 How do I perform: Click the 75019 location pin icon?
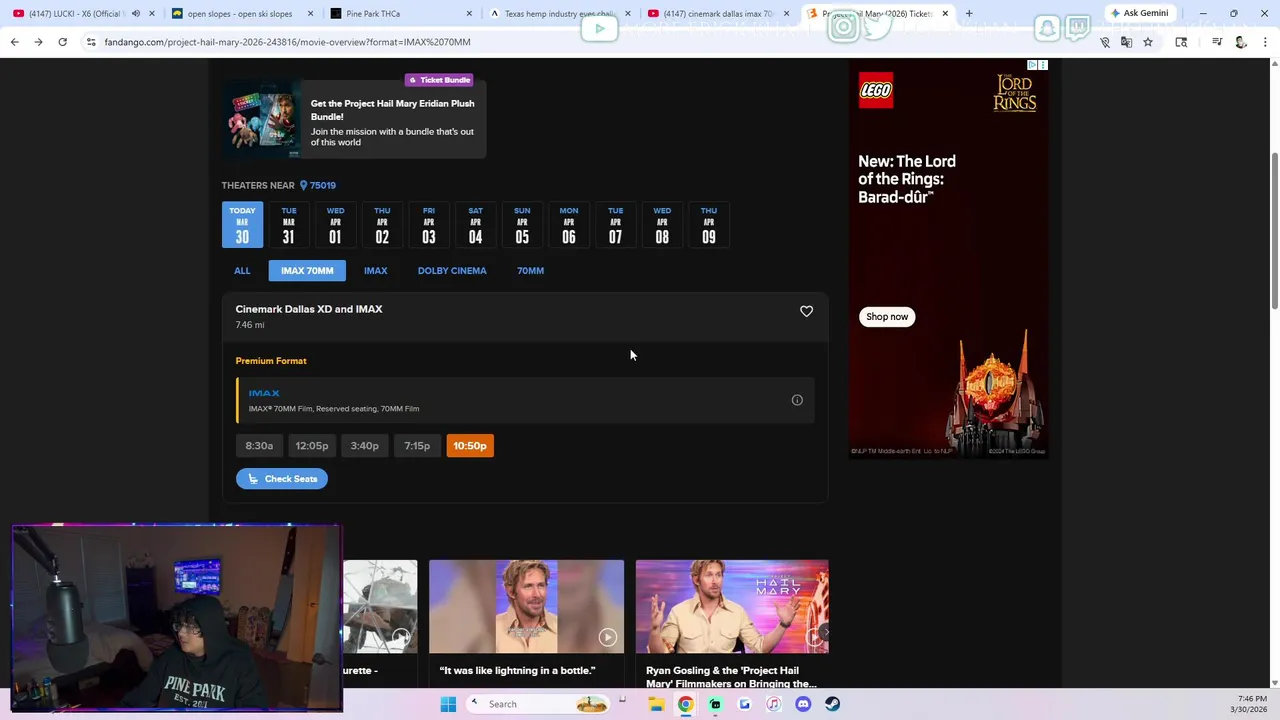click(x=303, y=185)
